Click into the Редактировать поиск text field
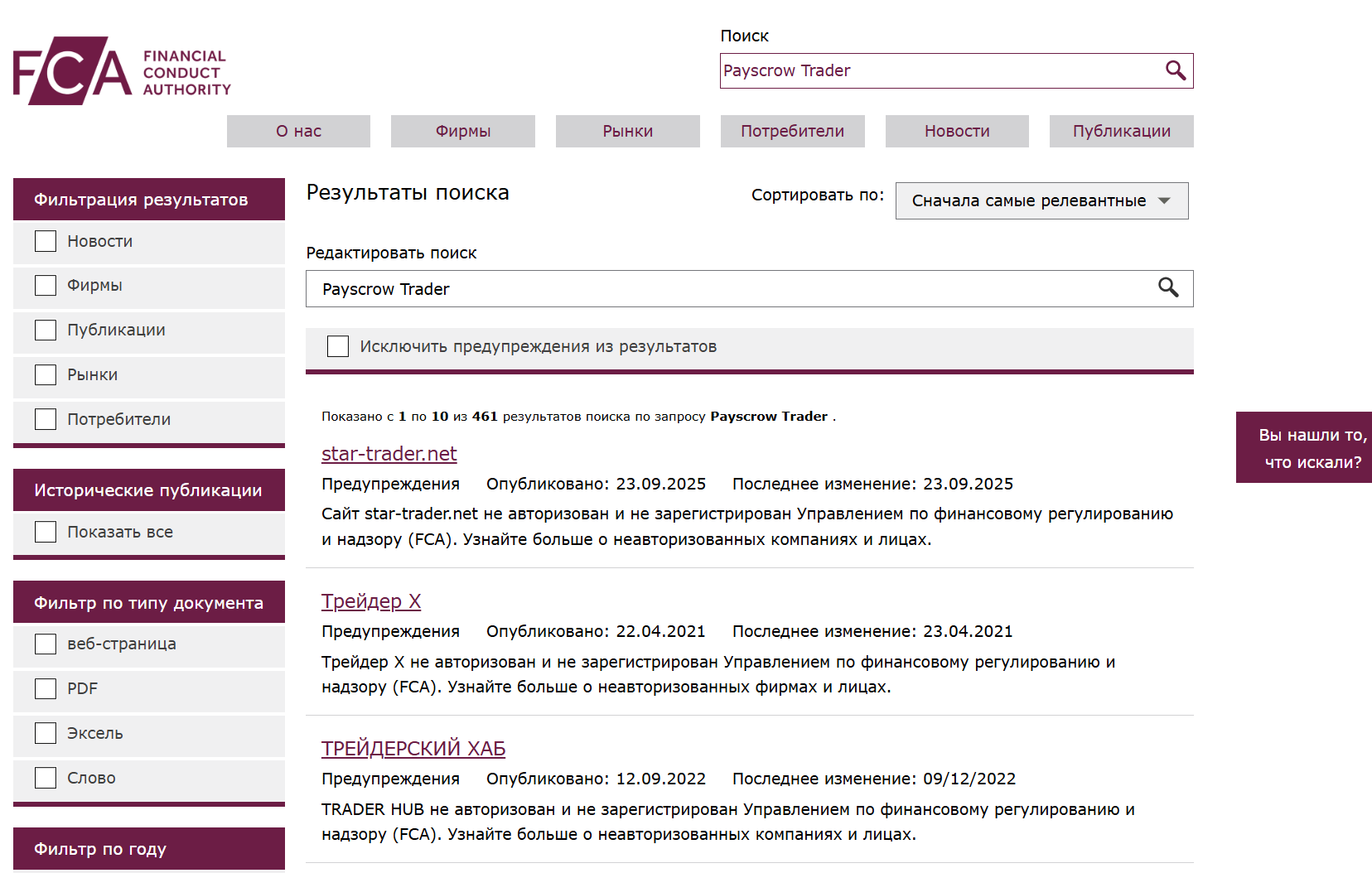Screen dimensions: 1372x873 [729, 289]
